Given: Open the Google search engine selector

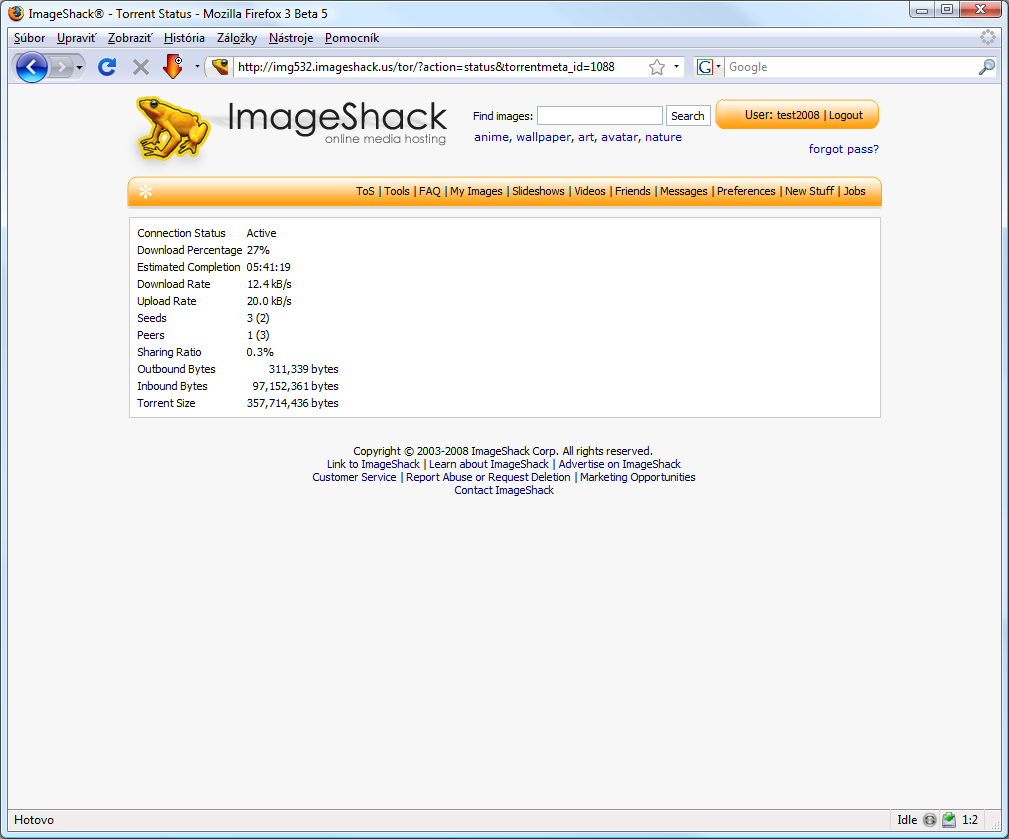Looking at the screenshot, I should (x=708, y=66).
